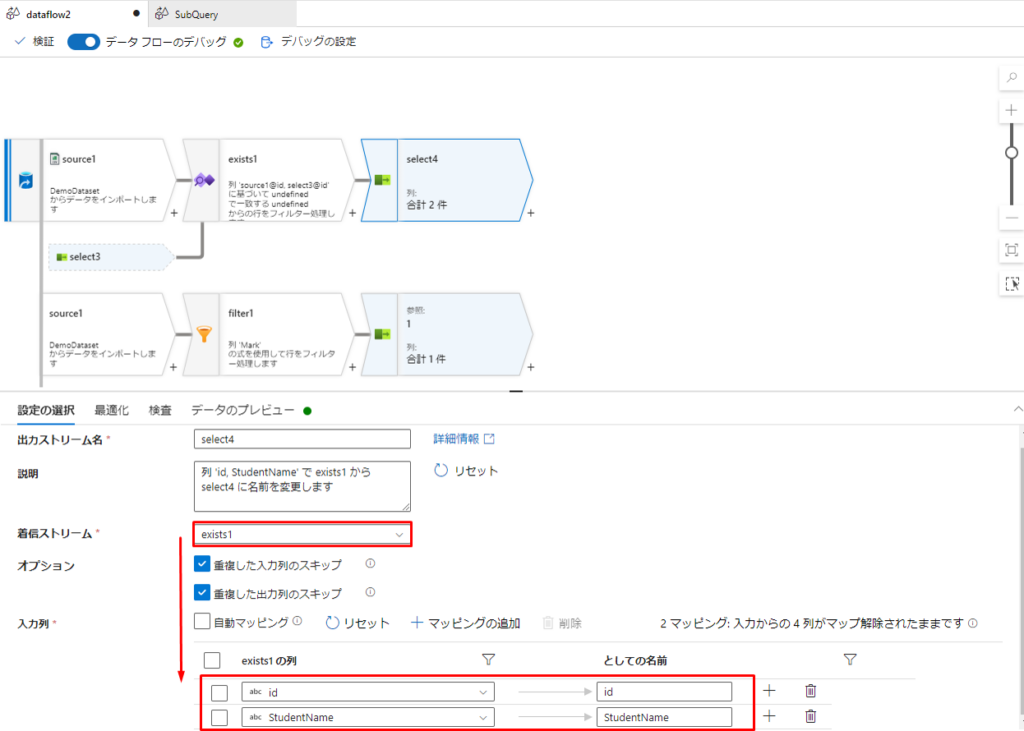Click the exists transformation icon of exists1

[x=204, y=180]
